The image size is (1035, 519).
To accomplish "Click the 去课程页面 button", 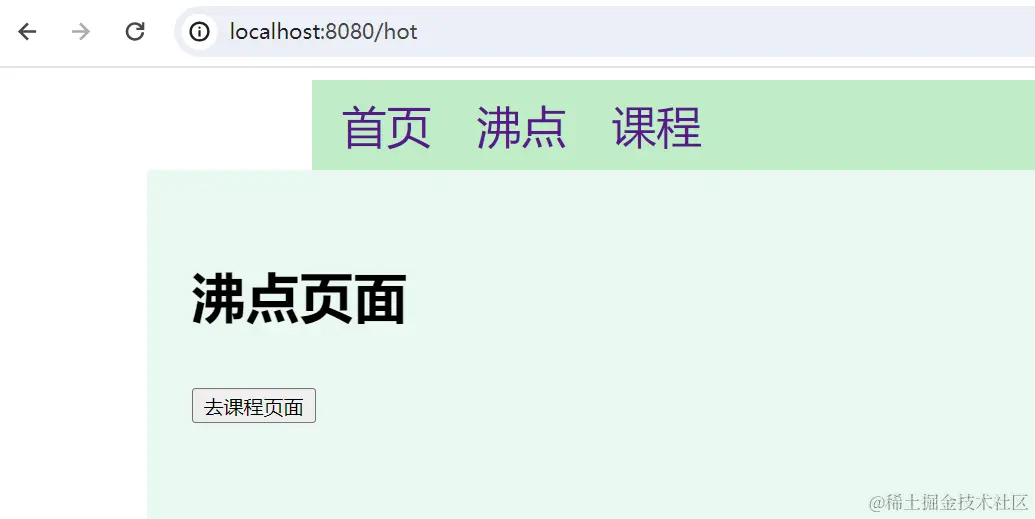I will [x=253, y=405].
